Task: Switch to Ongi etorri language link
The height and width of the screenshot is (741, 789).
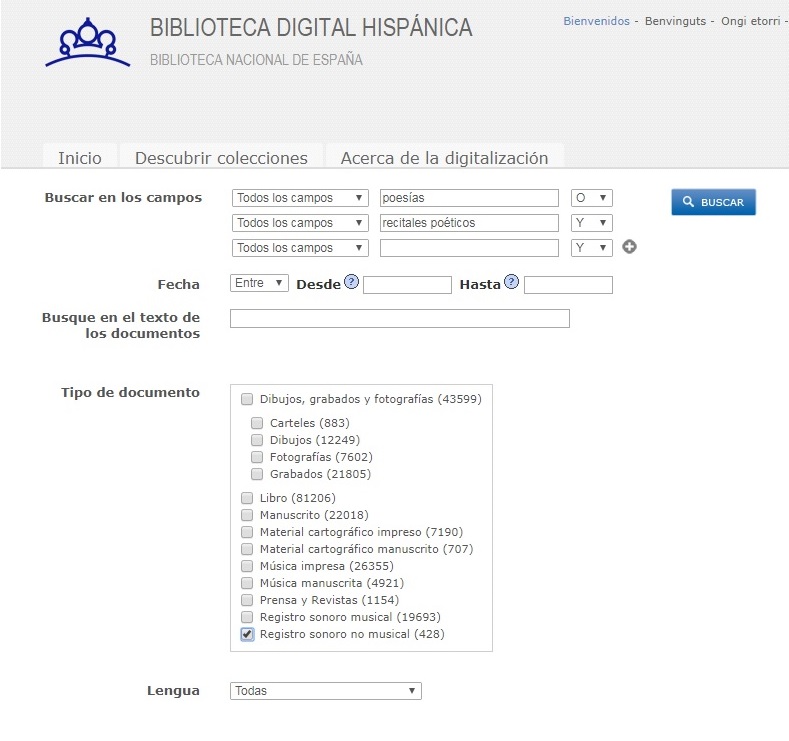Action: coord(751,21)
